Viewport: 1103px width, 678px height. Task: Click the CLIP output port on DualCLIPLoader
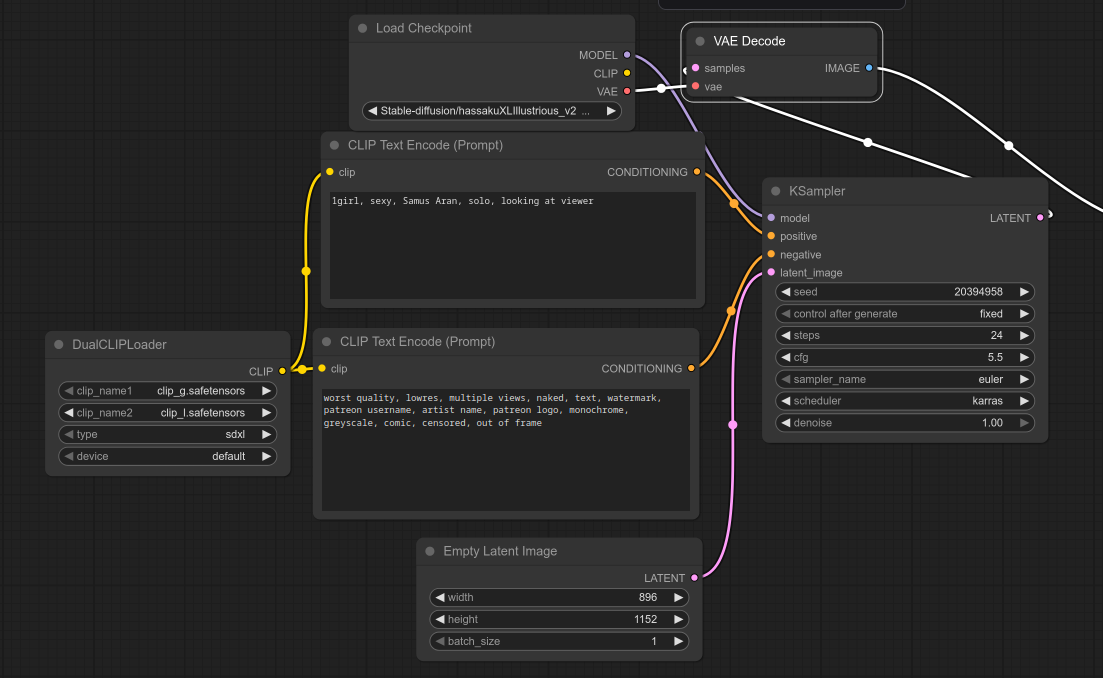(x=282, y=371)
